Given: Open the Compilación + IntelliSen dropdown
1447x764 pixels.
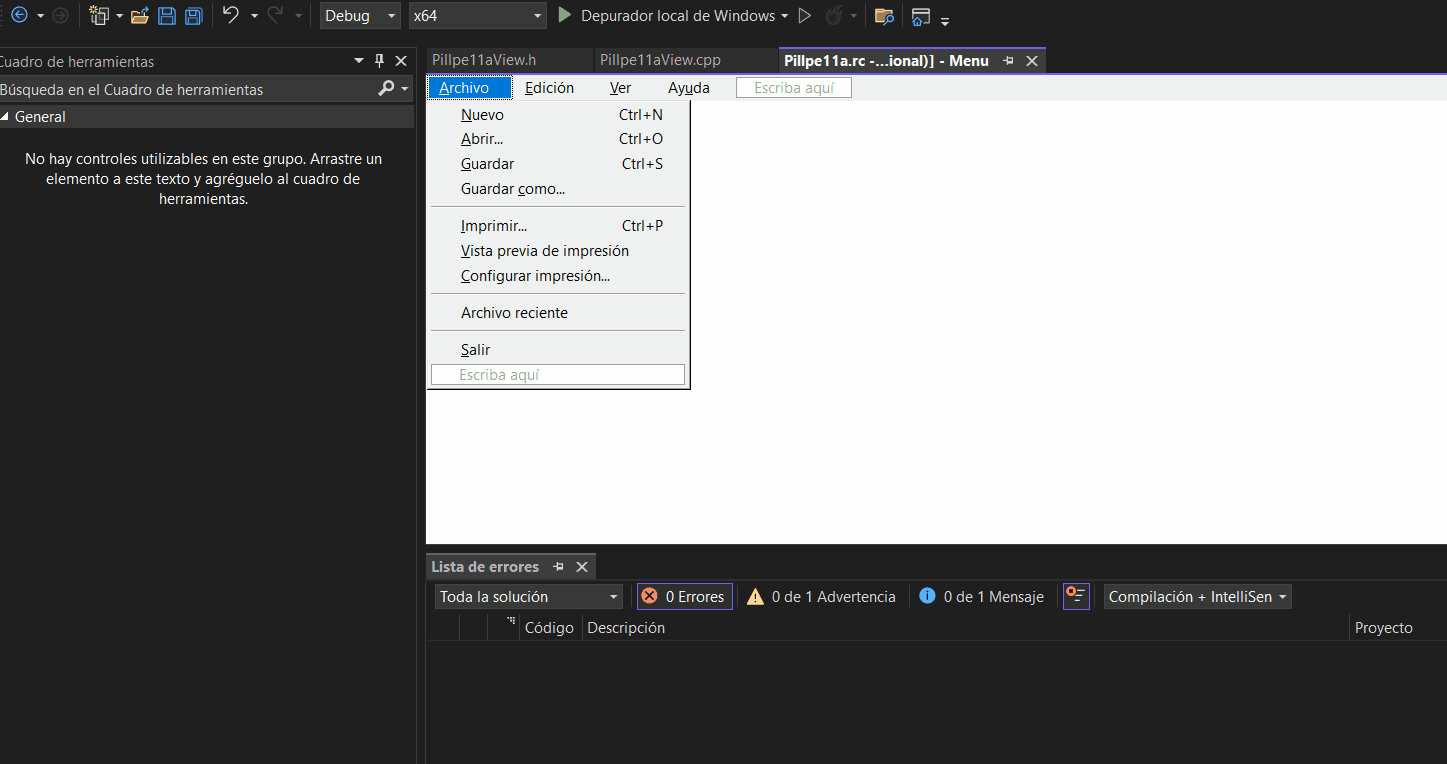Looking at the screenshot, I should coord(1196,596).
